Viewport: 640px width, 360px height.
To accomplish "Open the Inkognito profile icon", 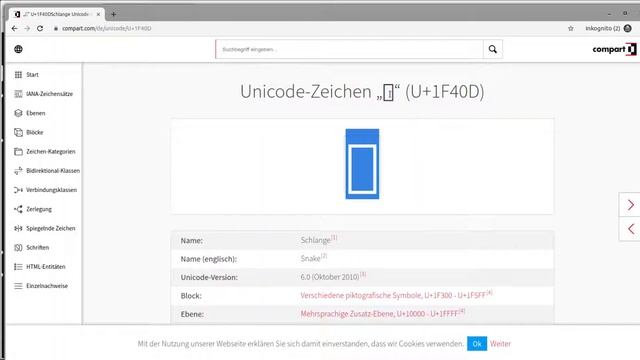I will [x=628, y=28].
